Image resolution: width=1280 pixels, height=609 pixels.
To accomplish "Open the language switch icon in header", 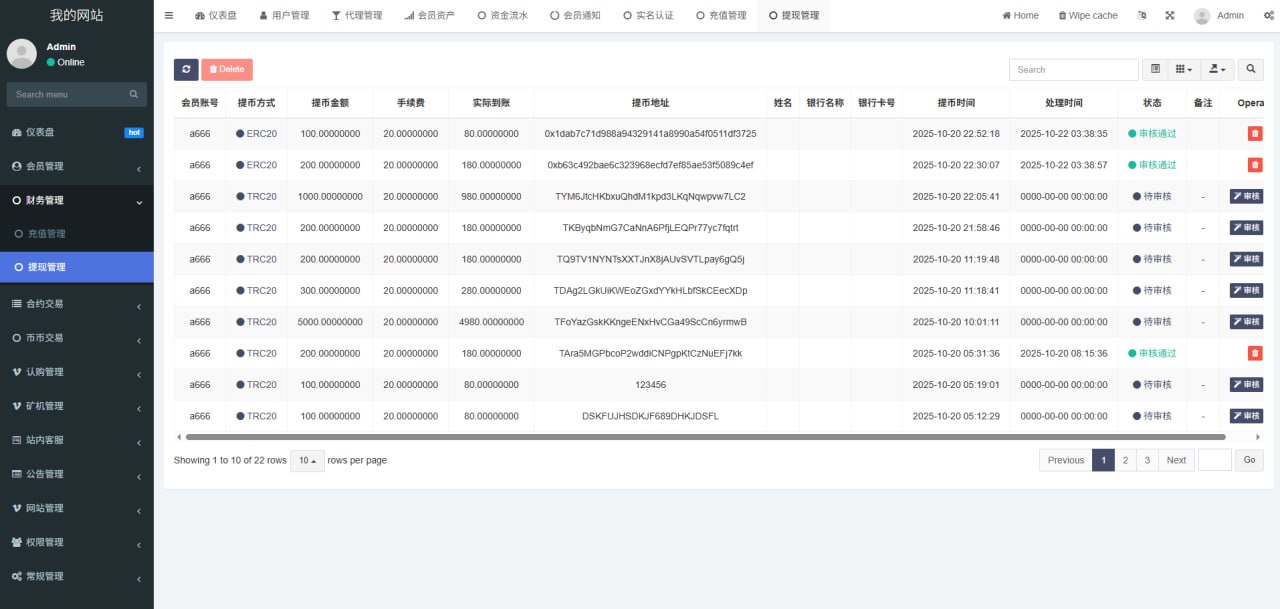I will point(1142,15).
